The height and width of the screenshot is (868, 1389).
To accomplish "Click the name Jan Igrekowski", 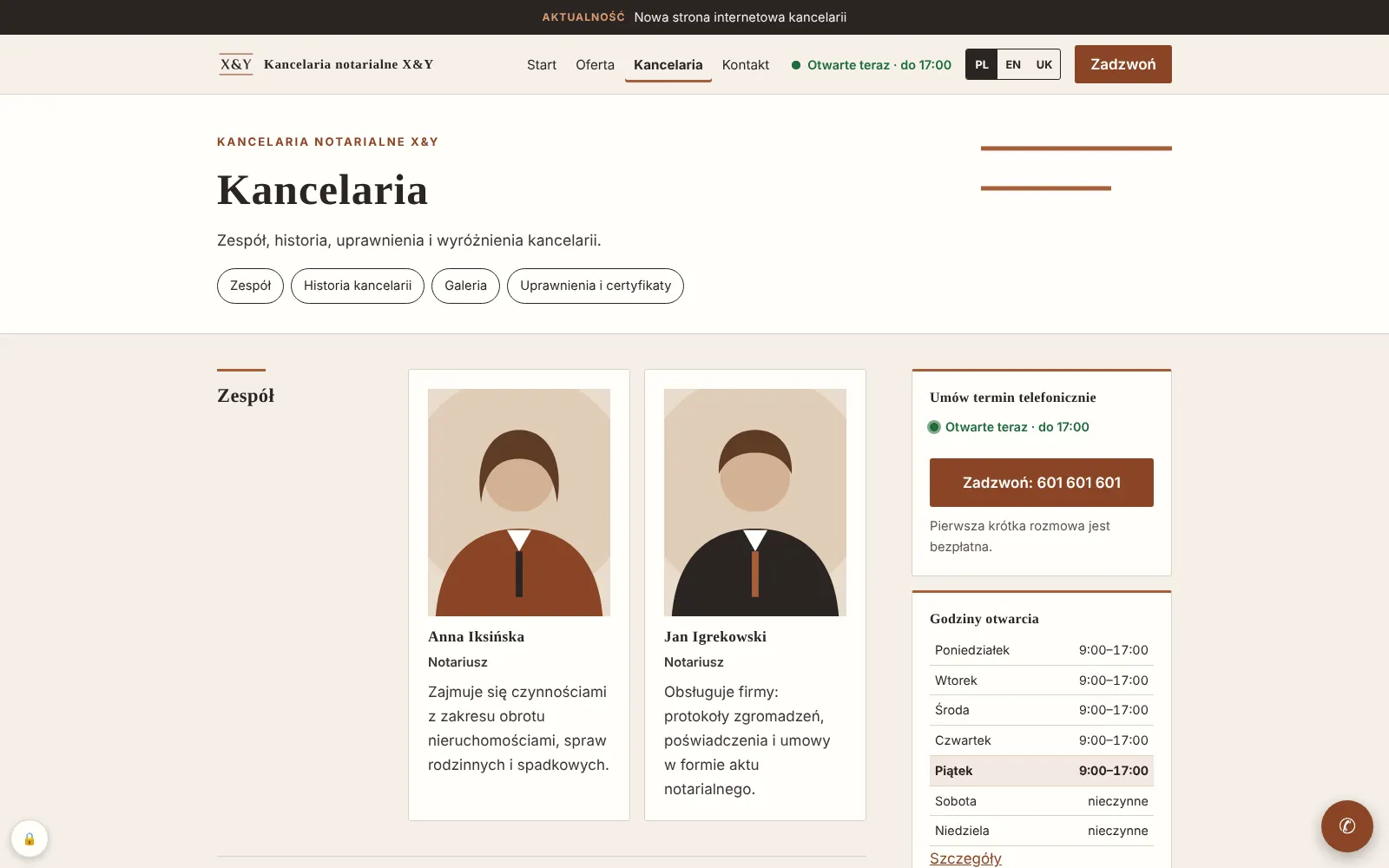I will tap(715, 636).
